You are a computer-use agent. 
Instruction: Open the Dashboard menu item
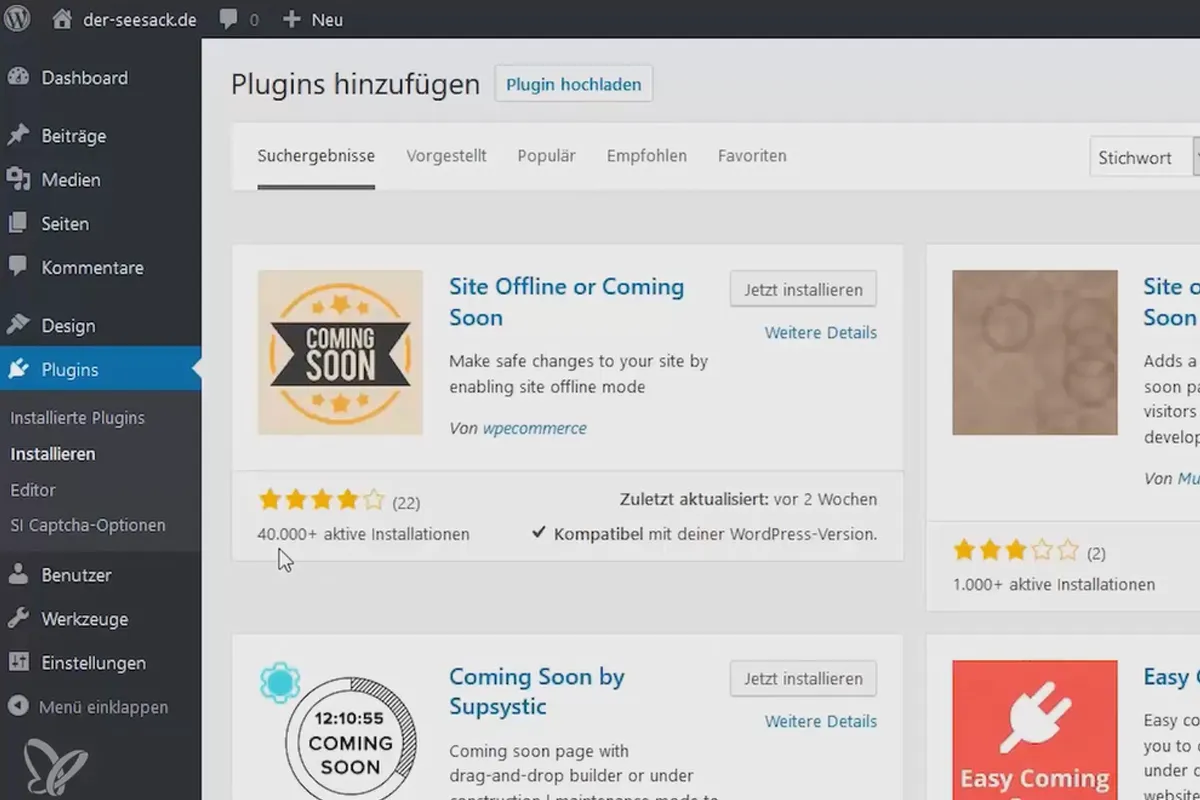pyautogui.click(x=84, y=78)
